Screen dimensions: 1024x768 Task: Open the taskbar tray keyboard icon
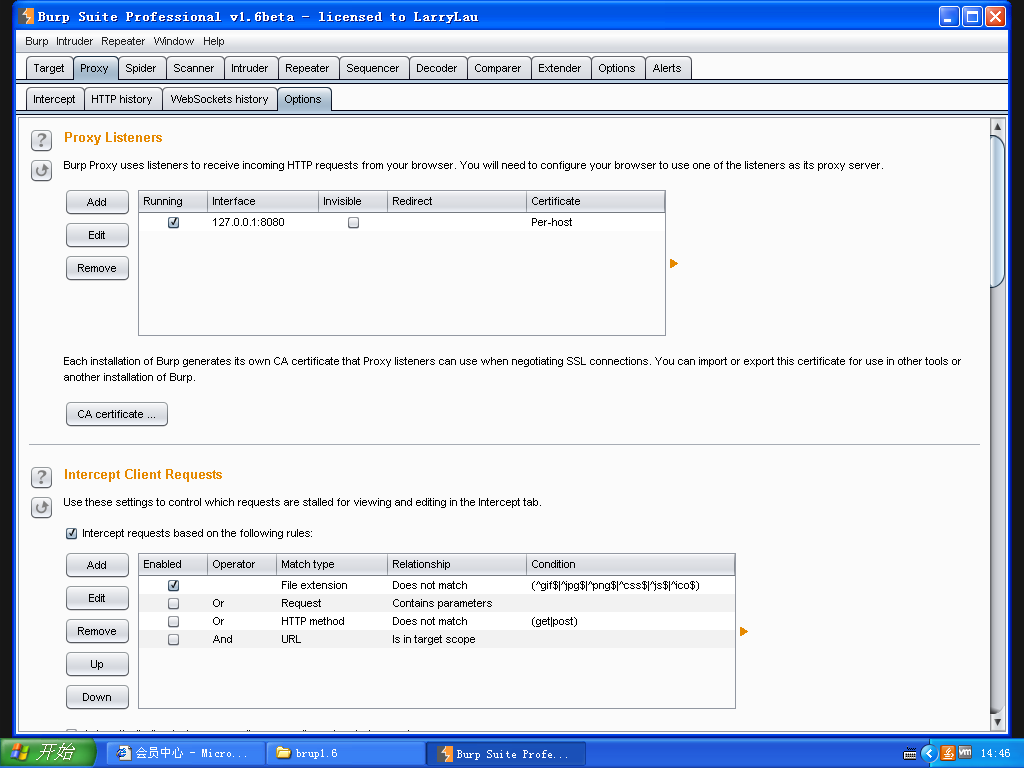pos(910,754)
